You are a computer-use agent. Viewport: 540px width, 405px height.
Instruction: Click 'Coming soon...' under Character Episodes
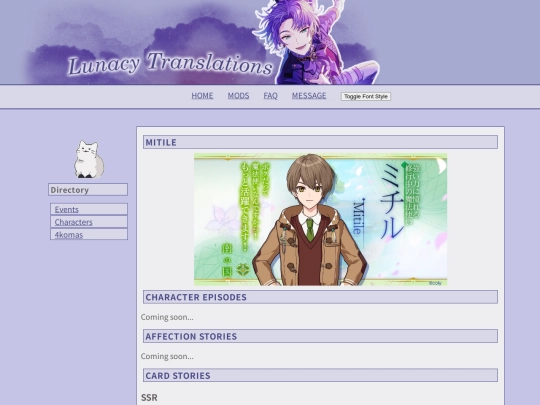(x=167, y=317)
